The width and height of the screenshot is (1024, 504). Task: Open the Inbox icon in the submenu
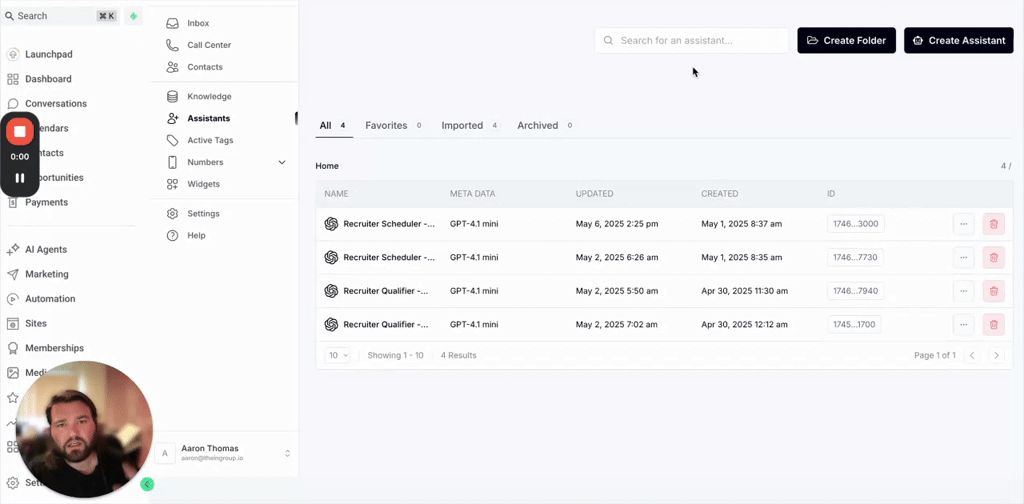pyautogui.click(x=172, y=23)
